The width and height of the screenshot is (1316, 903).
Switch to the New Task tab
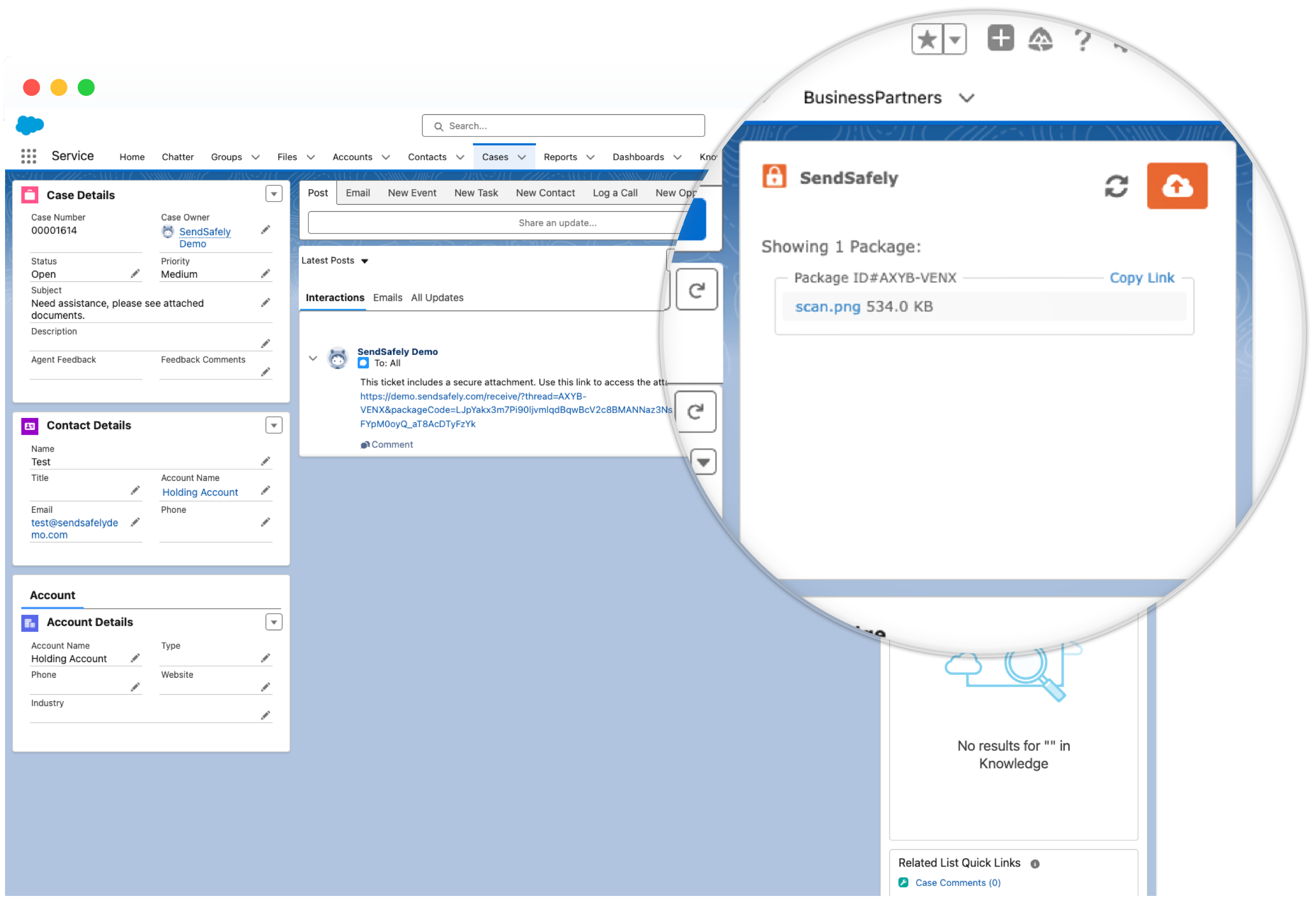coord(477,194)
